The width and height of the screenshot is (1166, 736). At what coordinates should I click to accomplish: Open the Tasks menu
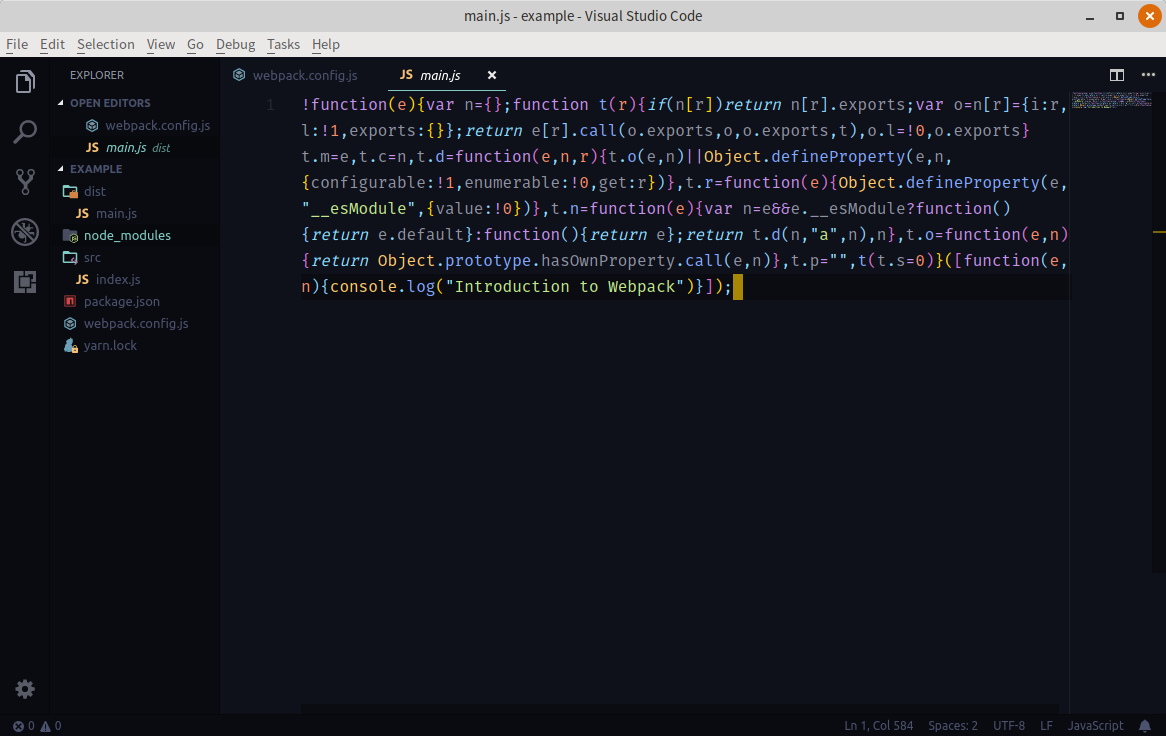tap(283, 44)
